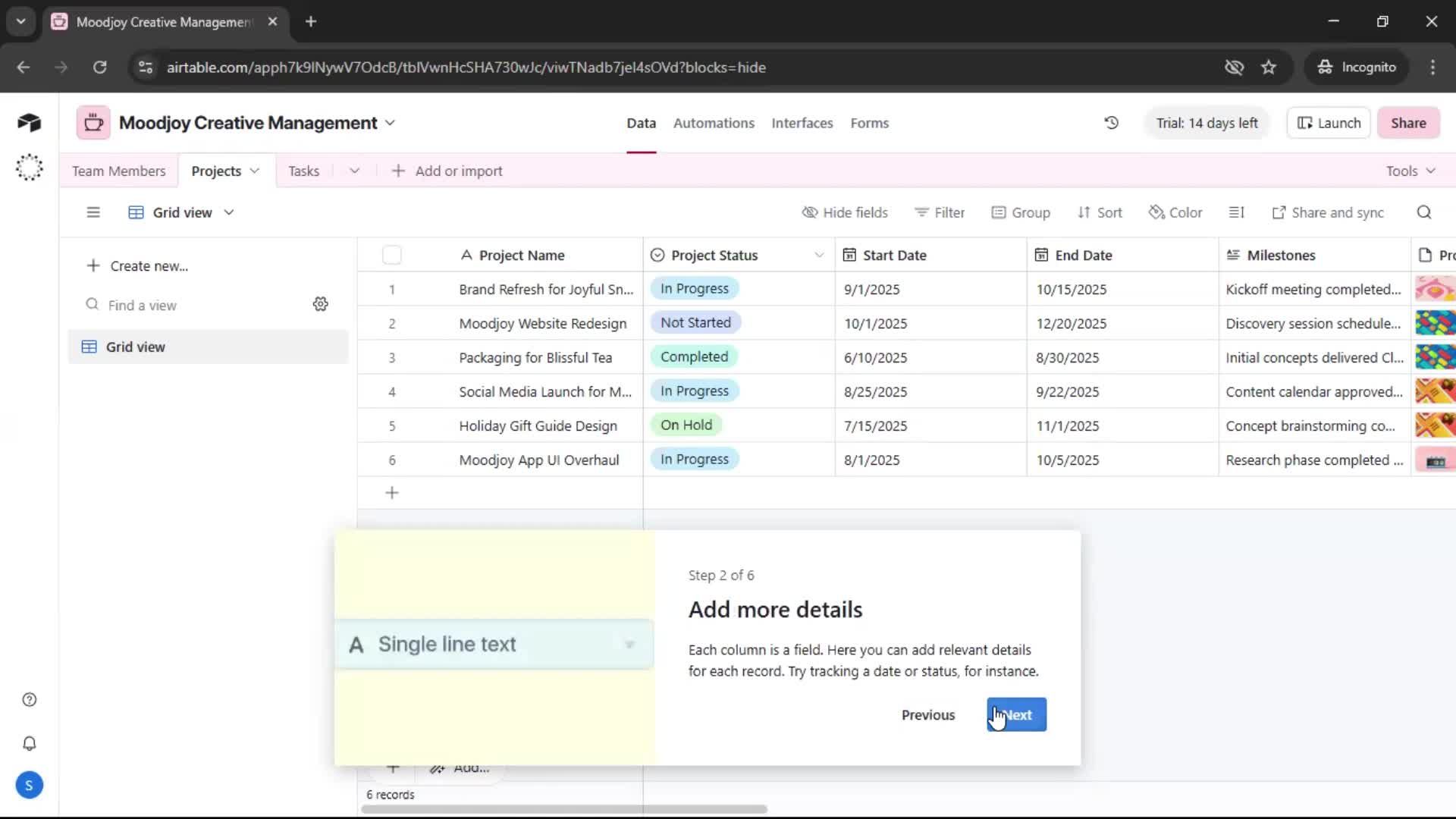
Task: Reload the page in browser
Action: [99, 67]
